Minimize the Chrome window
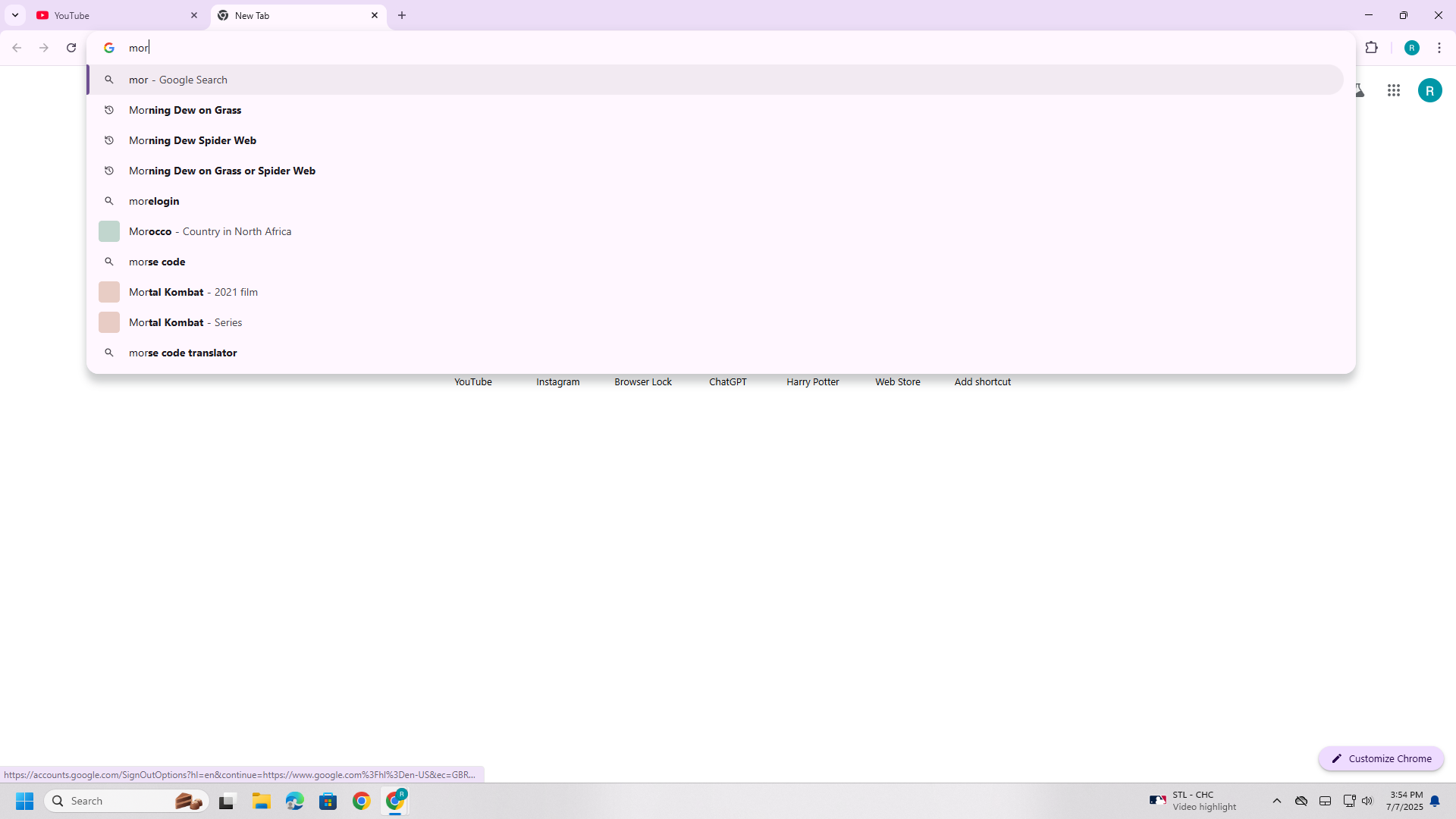 1369,15
